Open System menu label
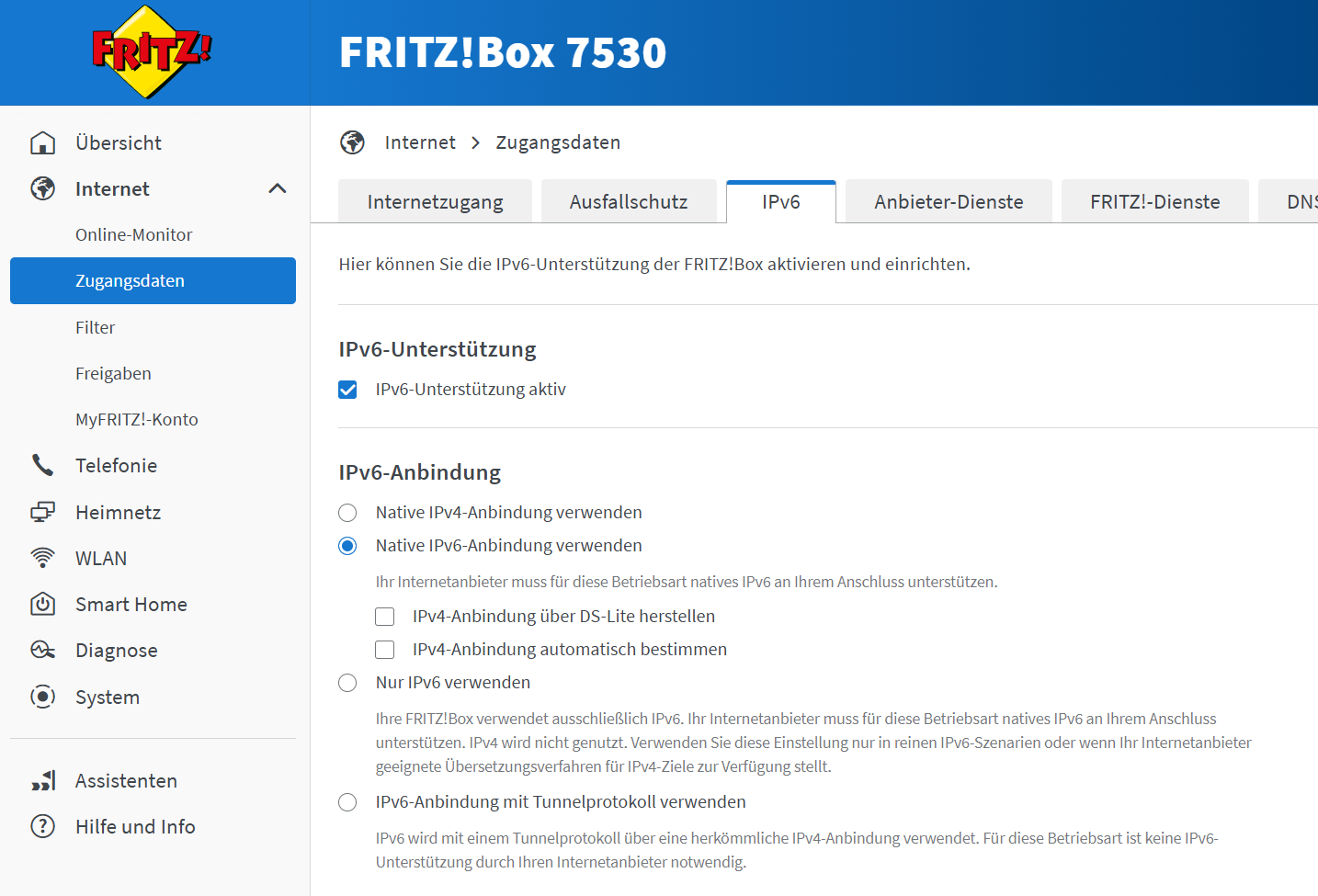 [108, 698]
